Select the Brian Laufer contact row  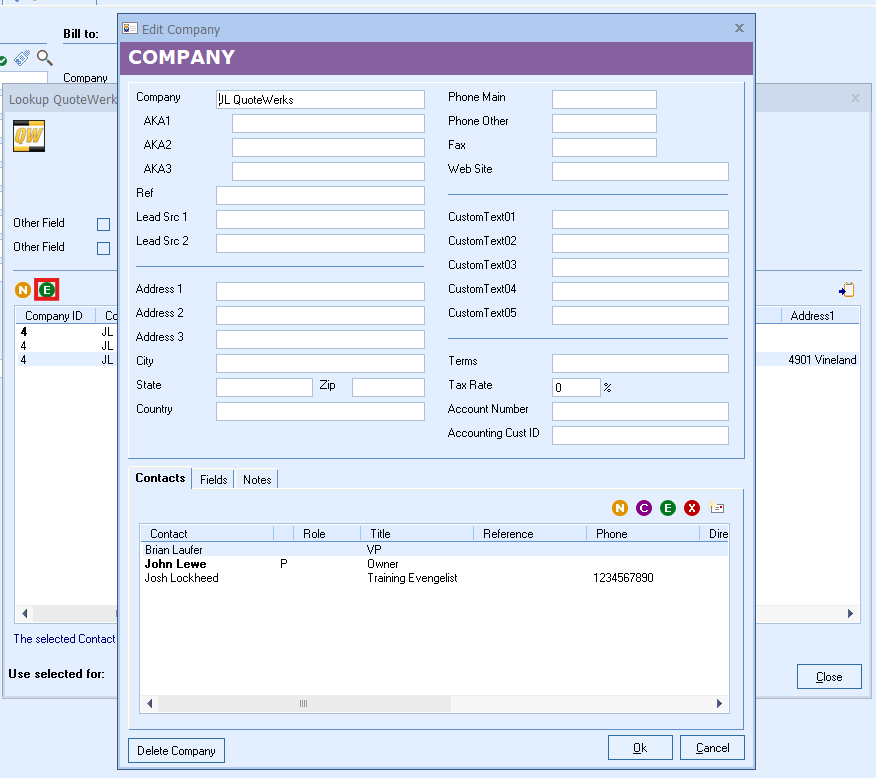click(434, 550)
